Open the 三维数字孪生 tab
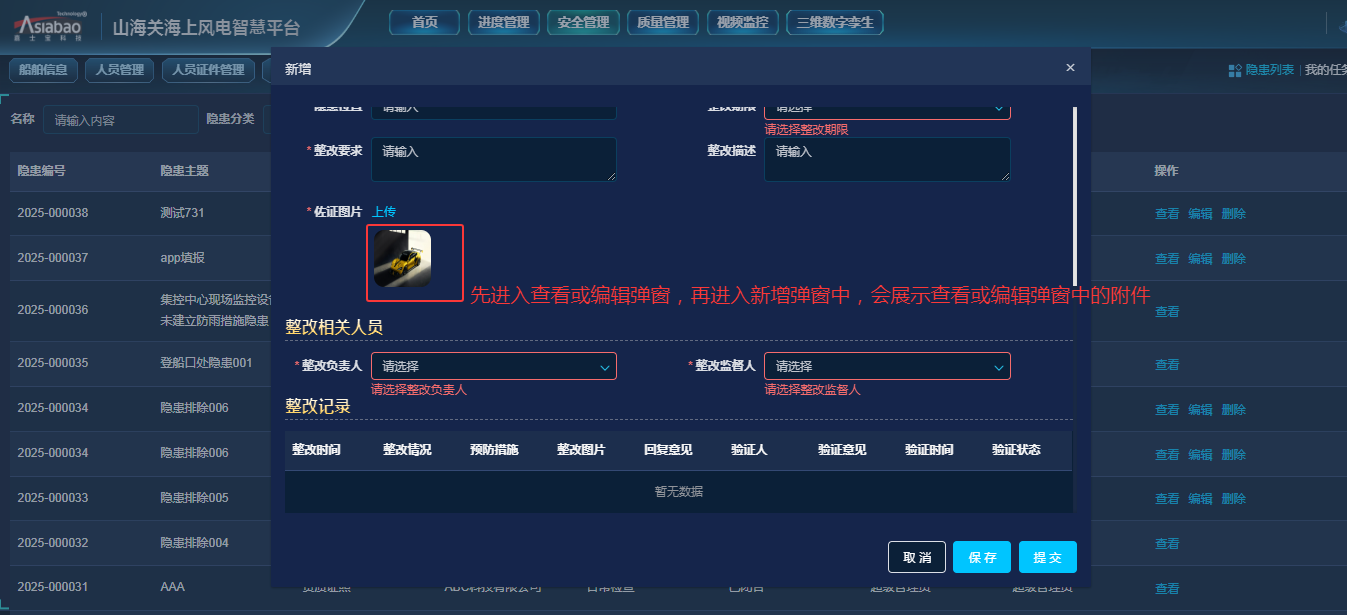Screen dimensions: 1347x615 click(x=835, y=22)
